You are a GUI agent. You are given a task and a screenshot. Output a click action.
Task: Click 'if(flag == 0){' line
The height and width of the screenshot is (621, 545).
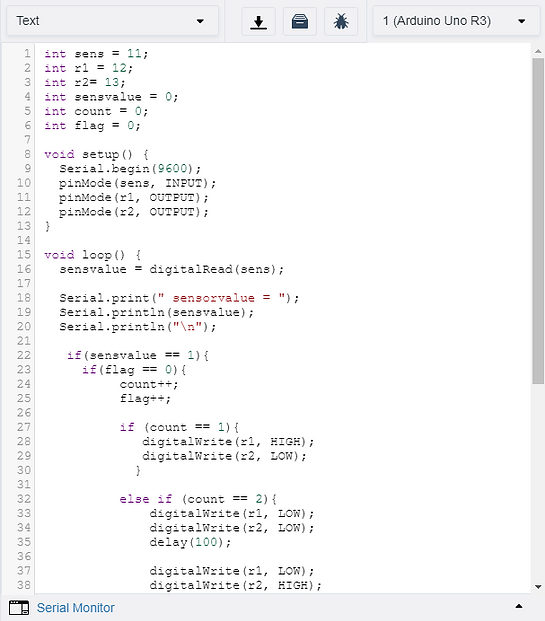(134, 370)
